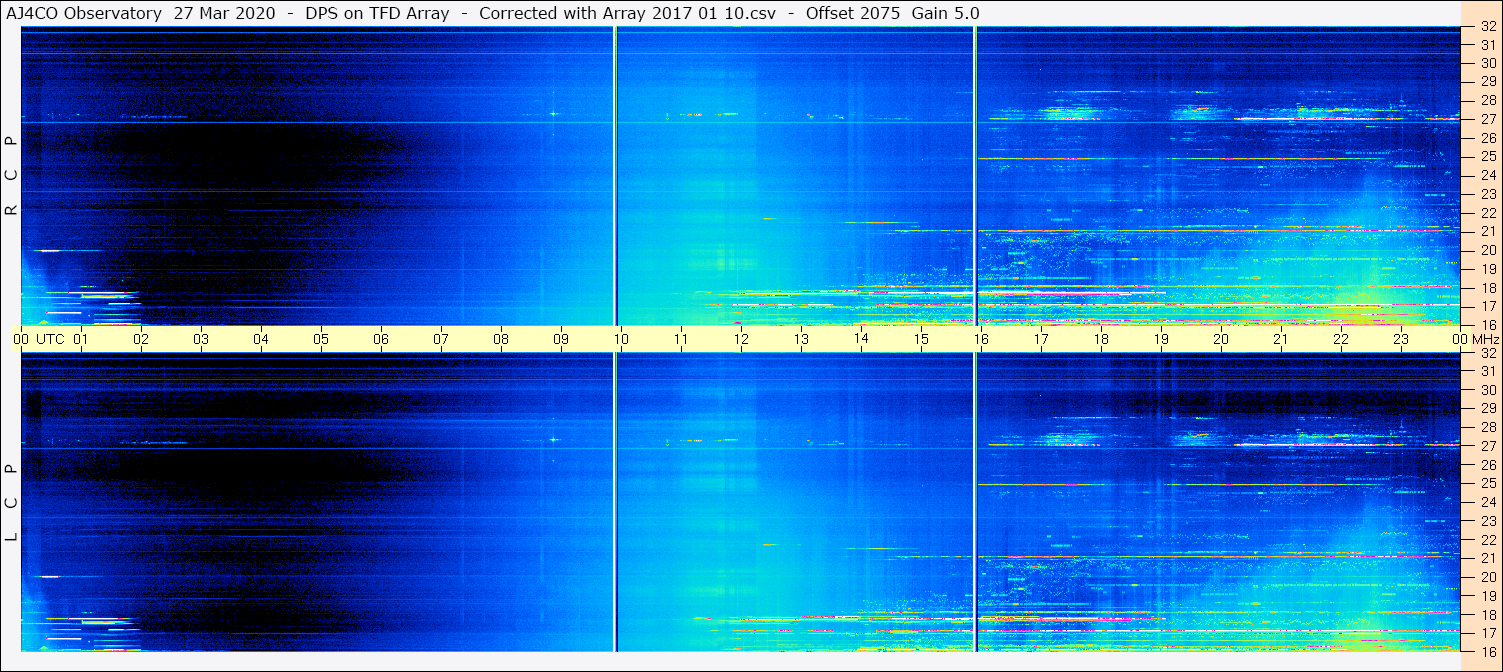Select the 27 MHz label on the LCP scale
This screenshot has height=672, width=1503.
click(1487, 446)
